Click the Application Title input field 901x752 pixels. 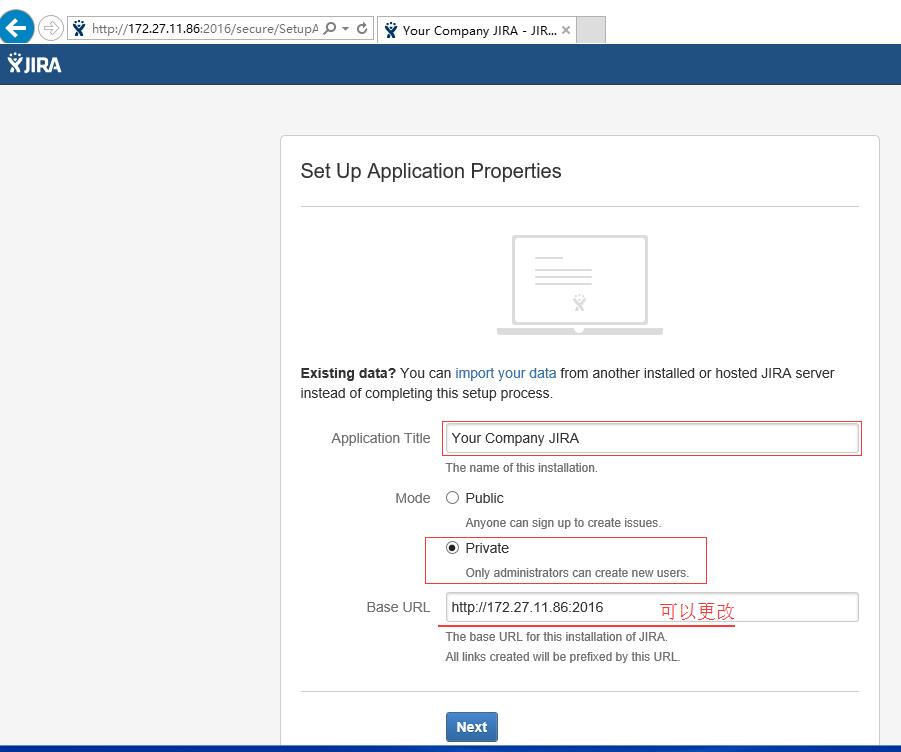click(652, 438)
